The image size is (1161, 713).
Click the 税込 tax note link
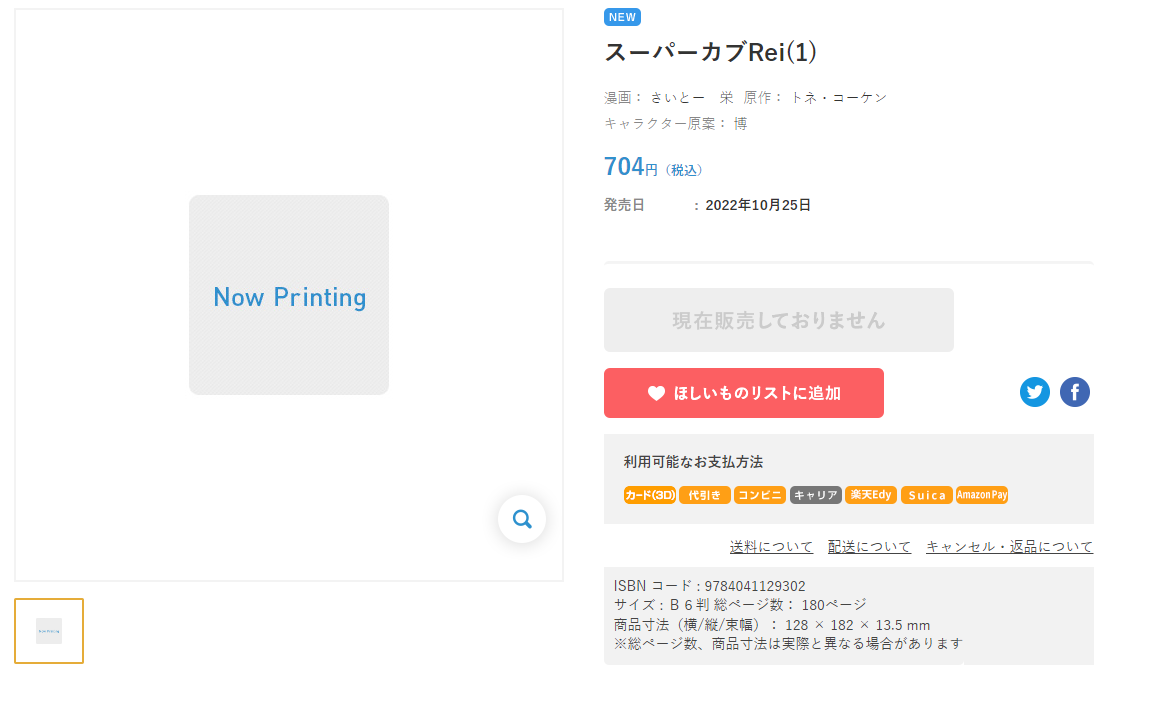(x=685, y=171)
